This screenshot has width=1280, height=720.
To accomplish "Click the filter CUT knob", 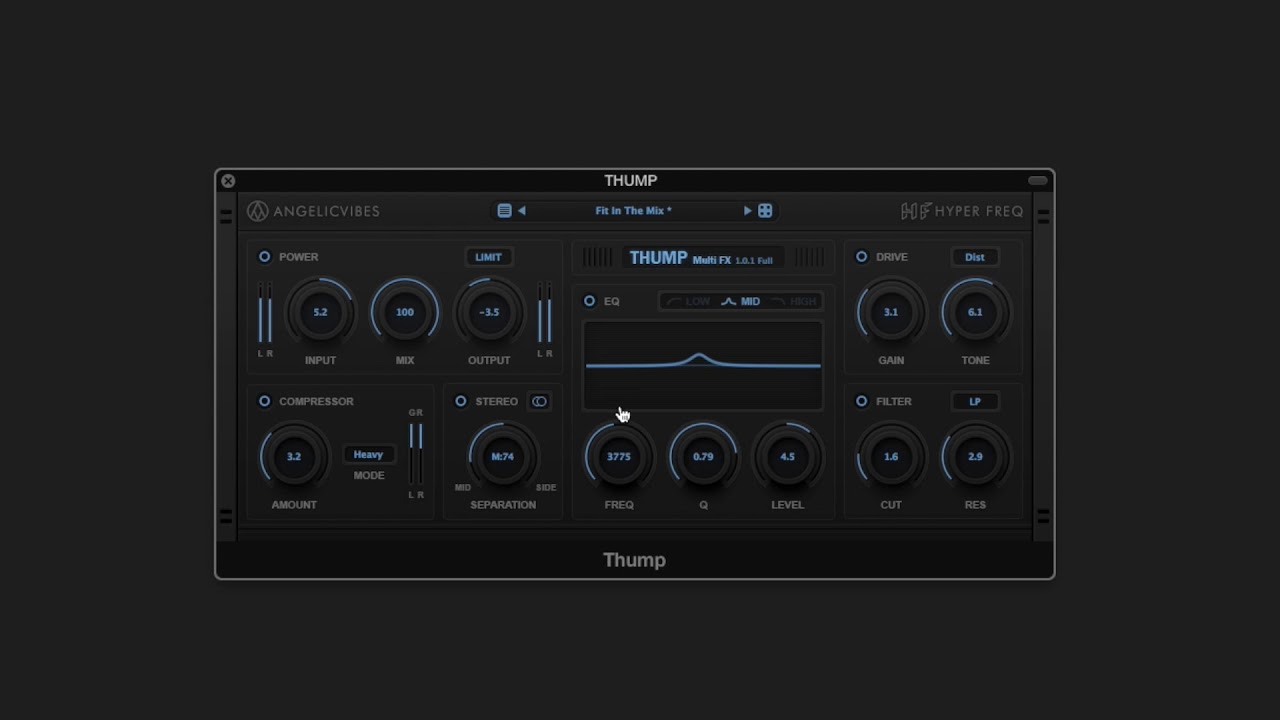I will point(891,456).
